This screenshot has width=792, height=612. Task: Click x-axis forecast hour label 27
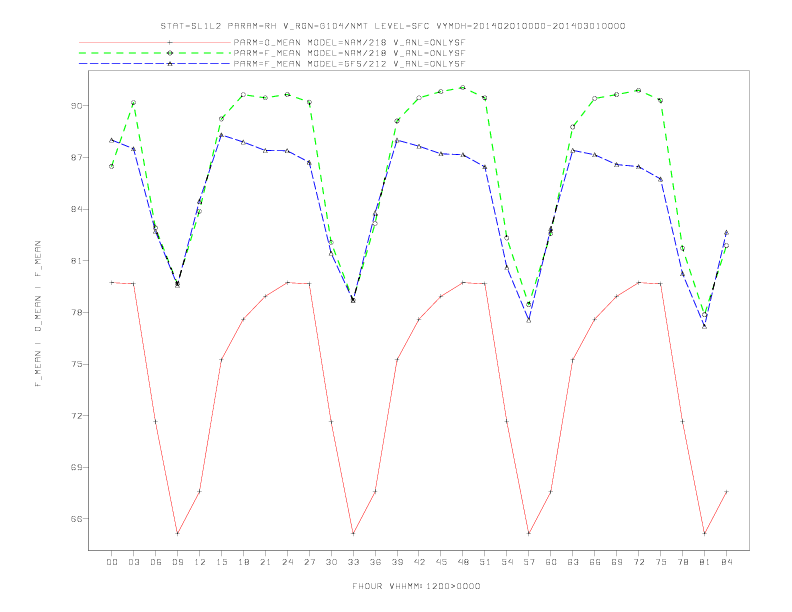pyautogui.click(x=309, y=562)
